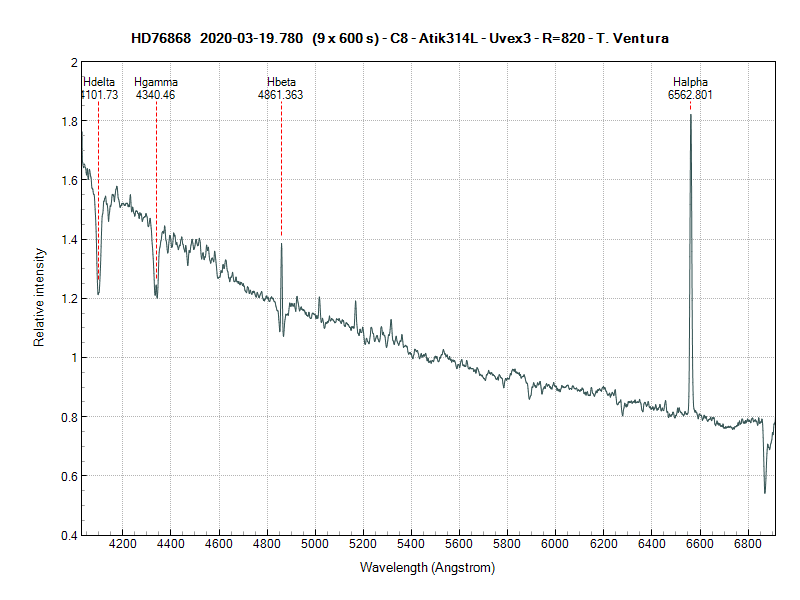
Task: Click the bottom of the Hgamma absorption dip
Action: (156, 296)
